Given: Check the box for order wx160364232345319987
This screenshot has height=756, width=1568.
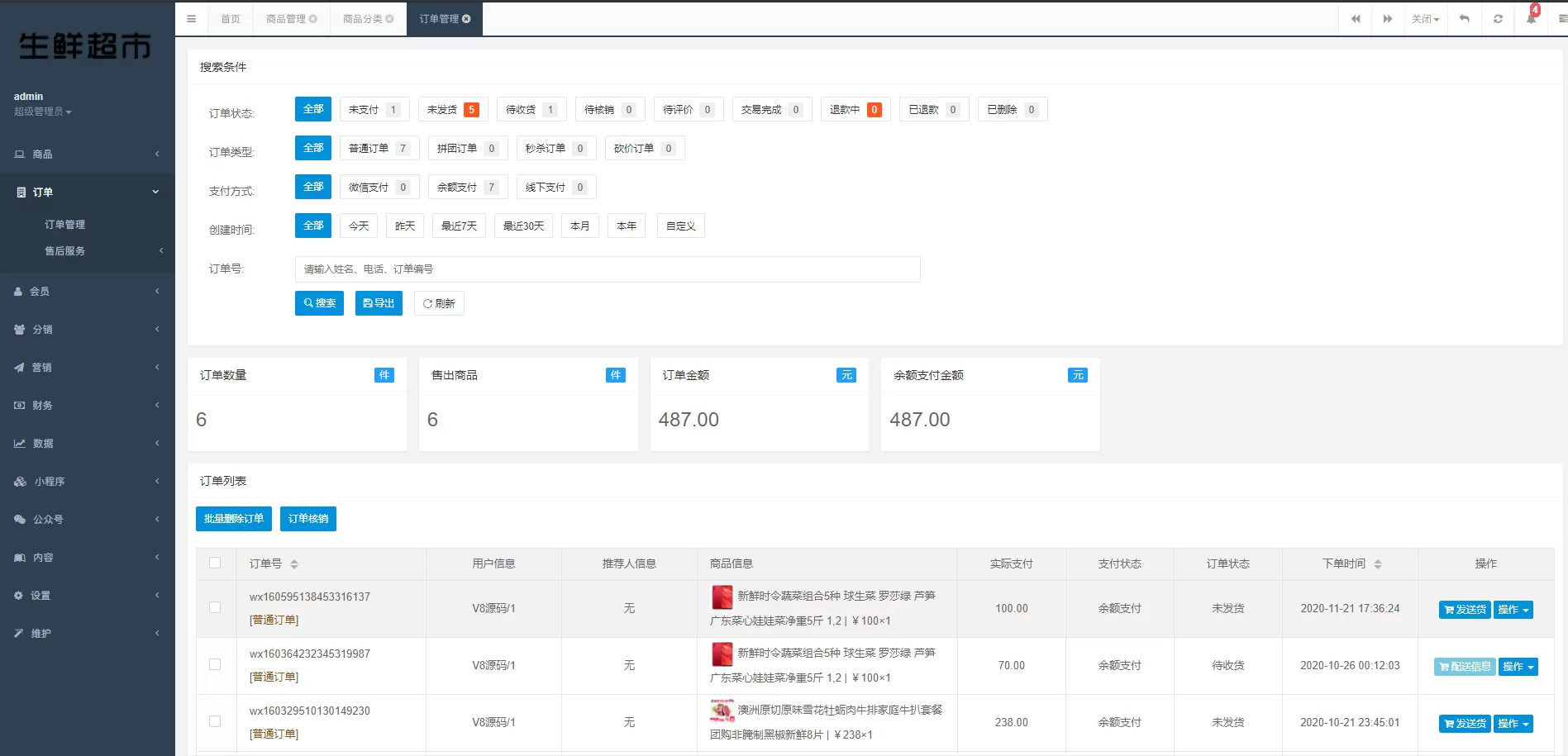Looking at the screenshot, I should coord(215,665).
